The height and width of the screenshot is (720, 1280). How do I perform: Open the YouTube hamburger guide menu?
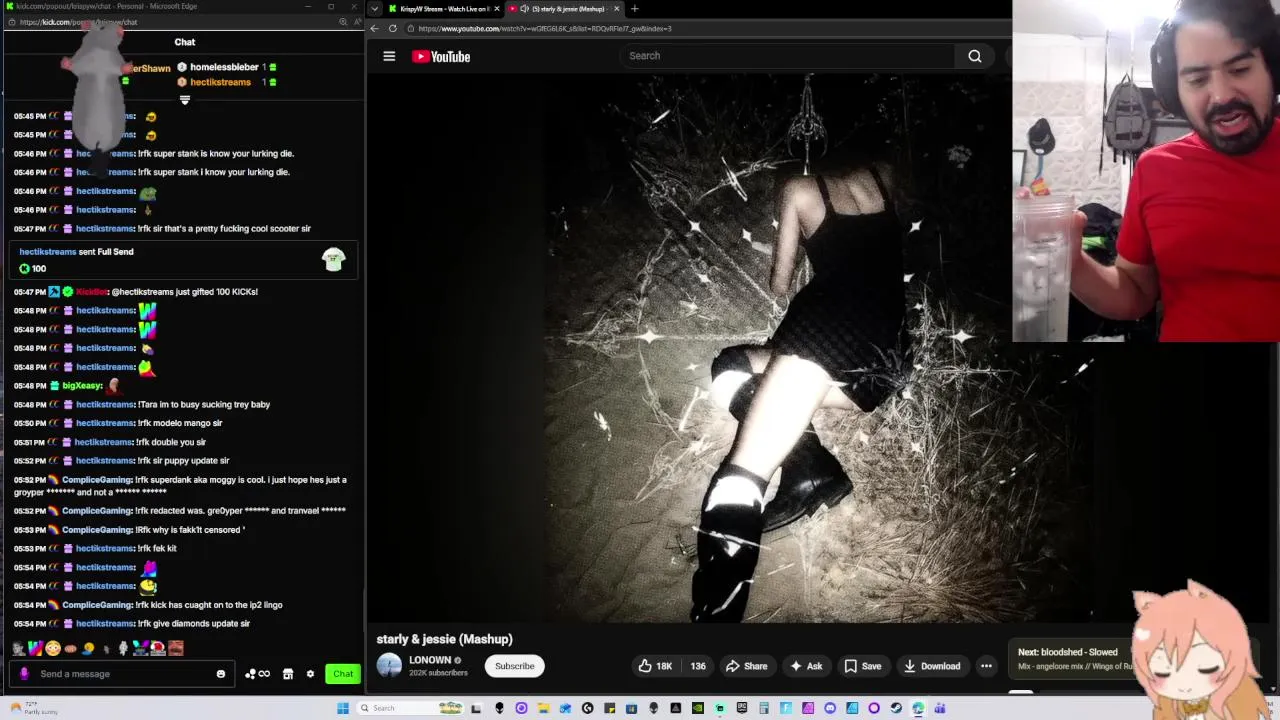(x=389, y=56)
